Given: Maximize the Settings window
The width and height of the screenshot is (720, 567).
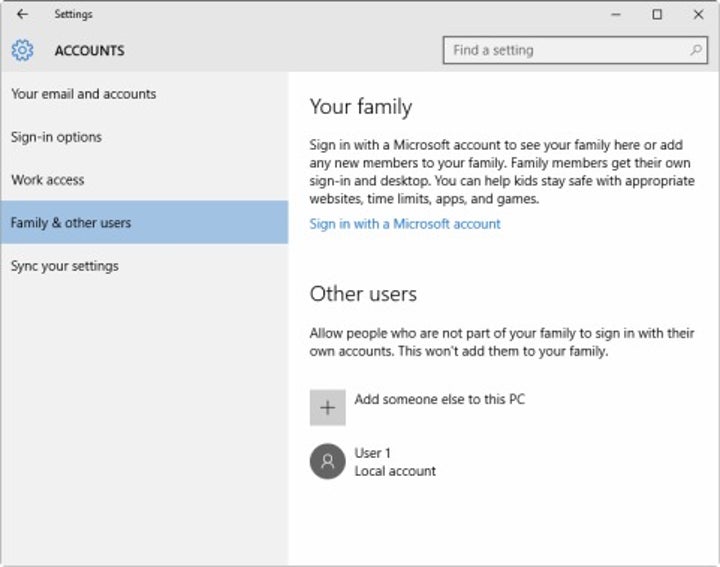Looking at the screenshot, I should (x=657, y=15).
